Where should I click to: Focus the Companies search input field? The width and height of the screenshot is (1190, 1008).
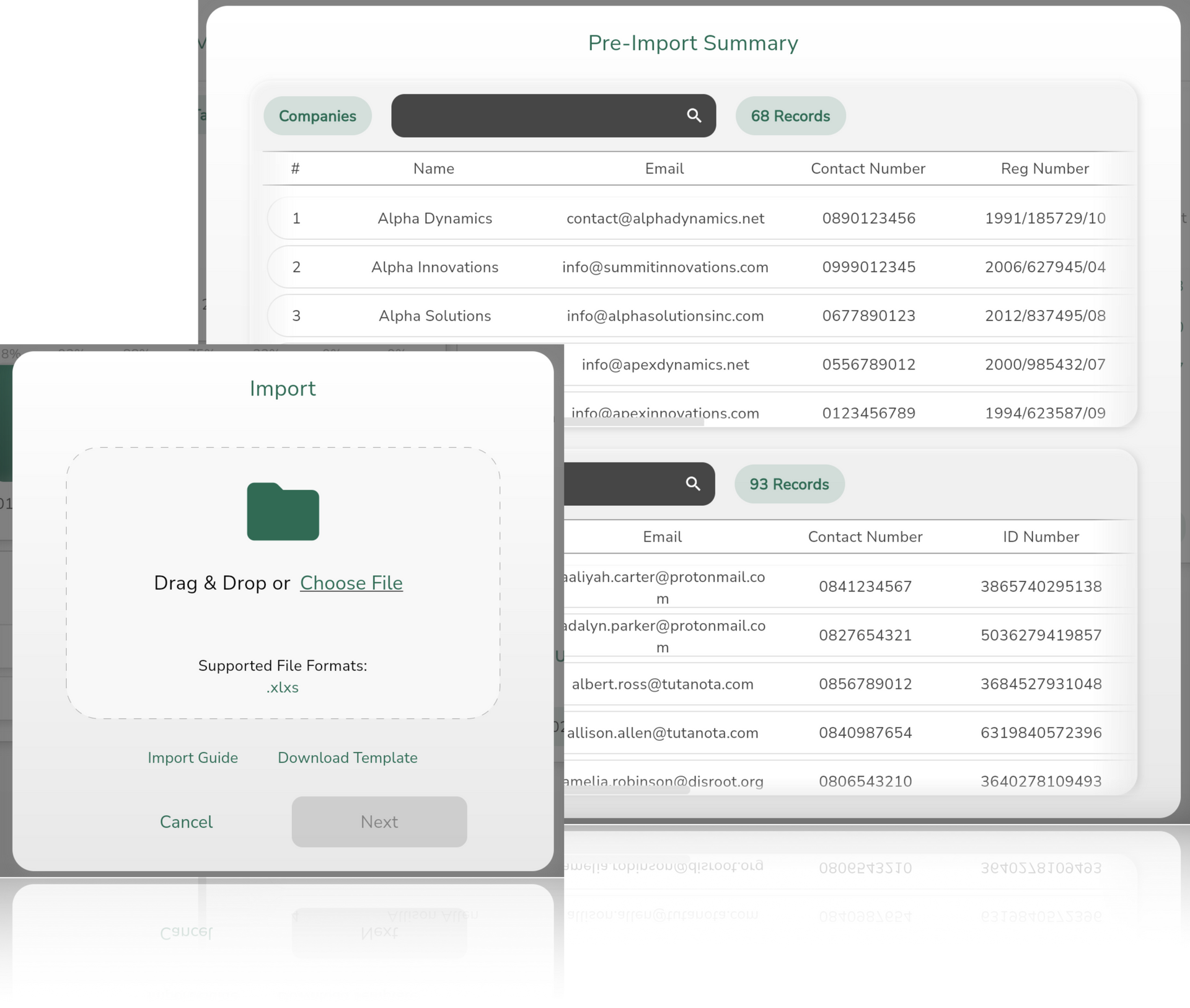553,115
